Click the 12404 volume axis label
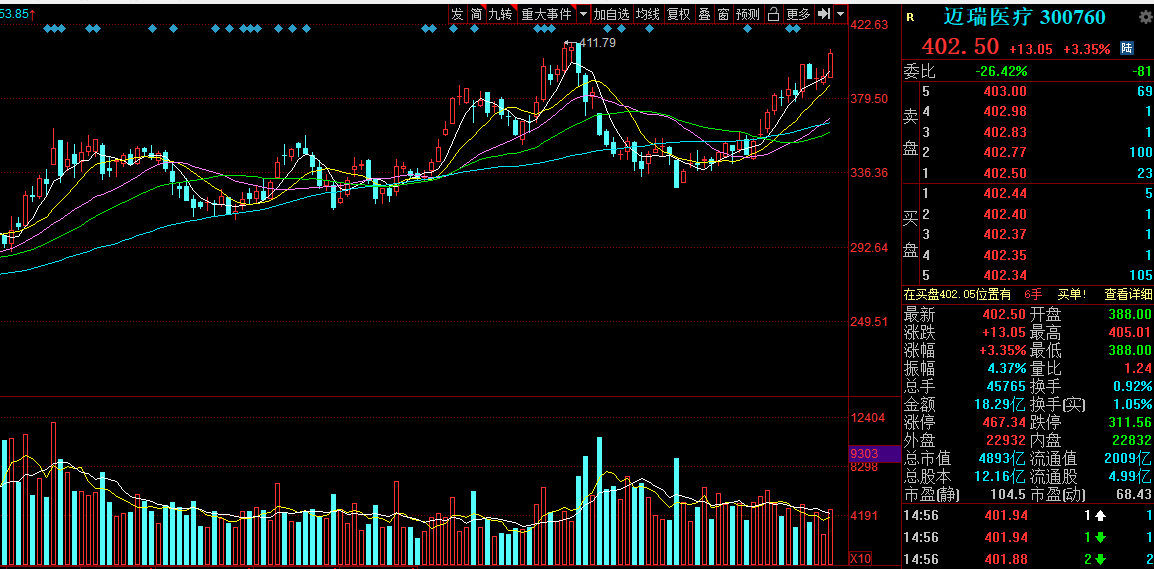Screen dimensions: 1154x569 pyautogui.click(x=868, y=417)
